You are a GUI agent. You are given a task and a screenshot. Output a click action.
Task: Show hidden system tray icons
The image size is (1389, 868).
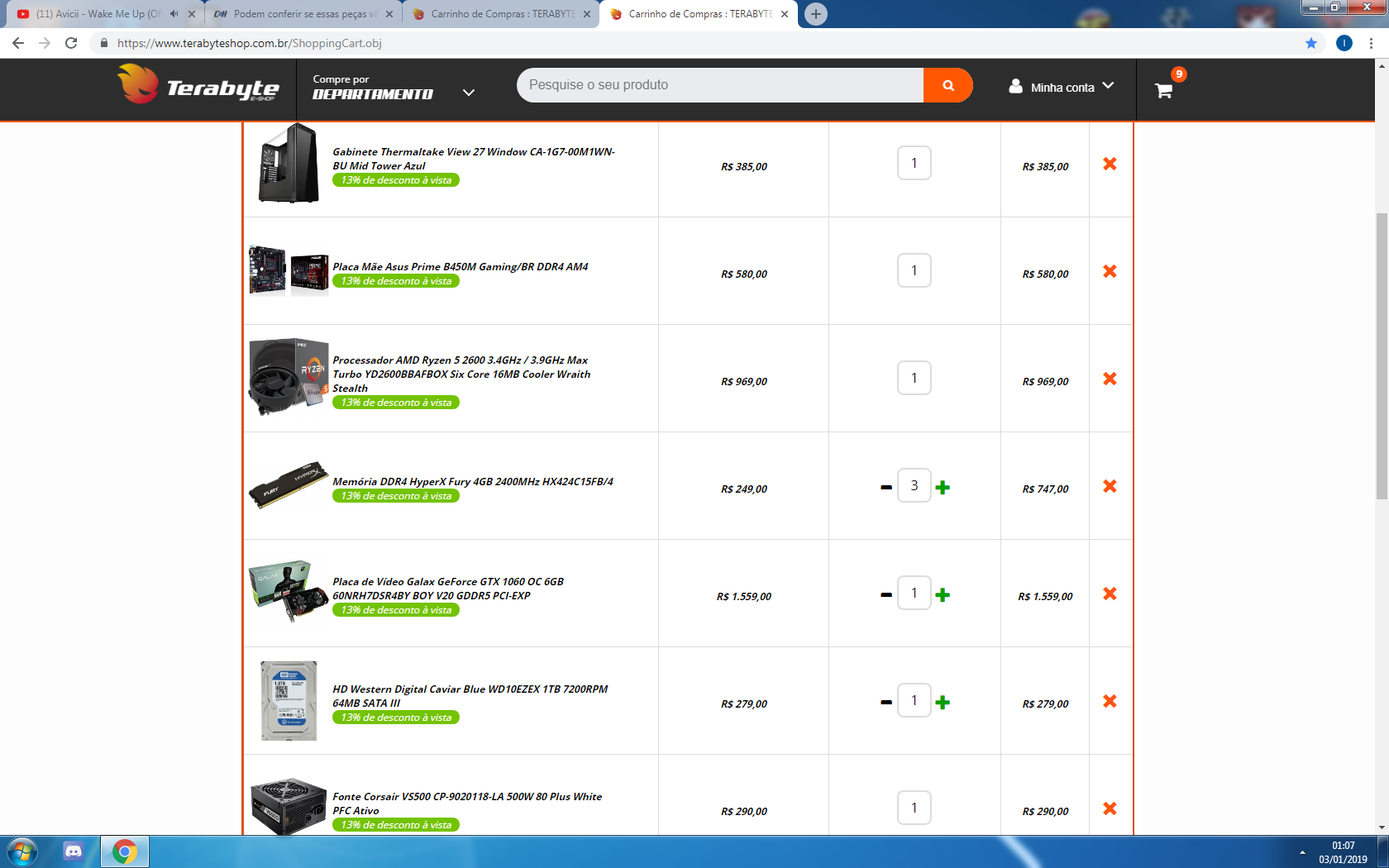(1302, 852)
